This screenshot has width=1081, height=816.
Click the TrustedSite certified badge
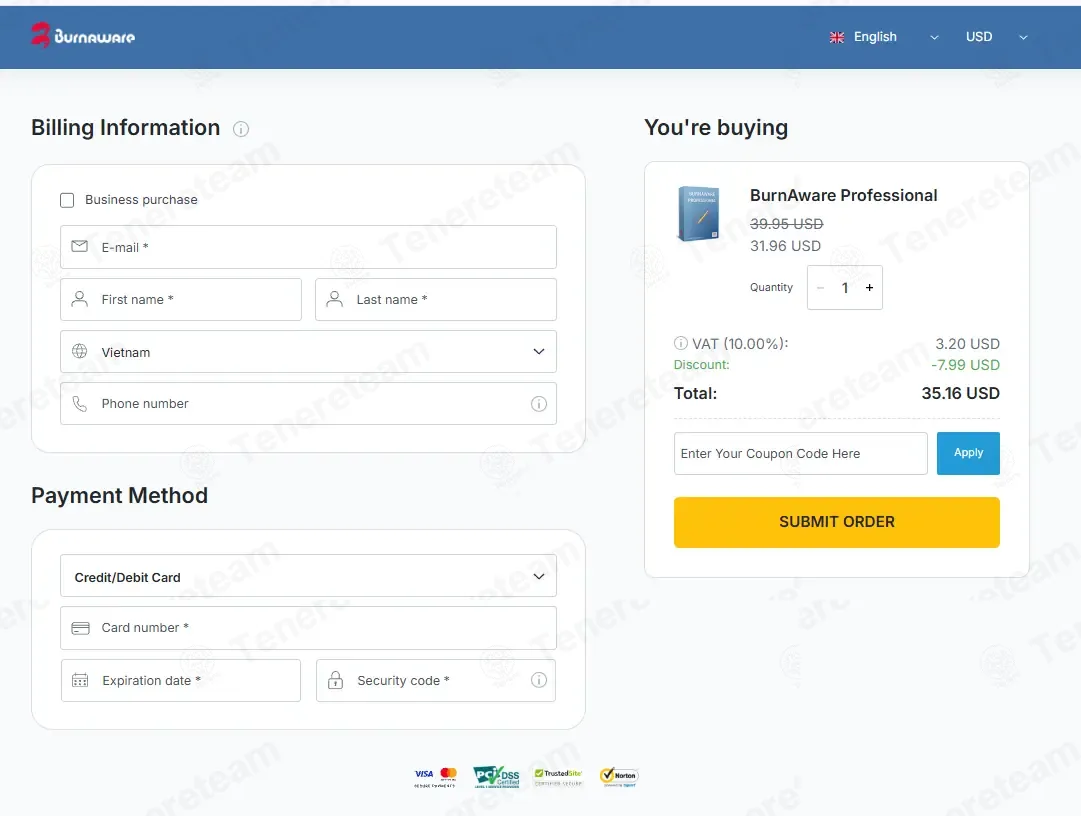click(558, 777)
